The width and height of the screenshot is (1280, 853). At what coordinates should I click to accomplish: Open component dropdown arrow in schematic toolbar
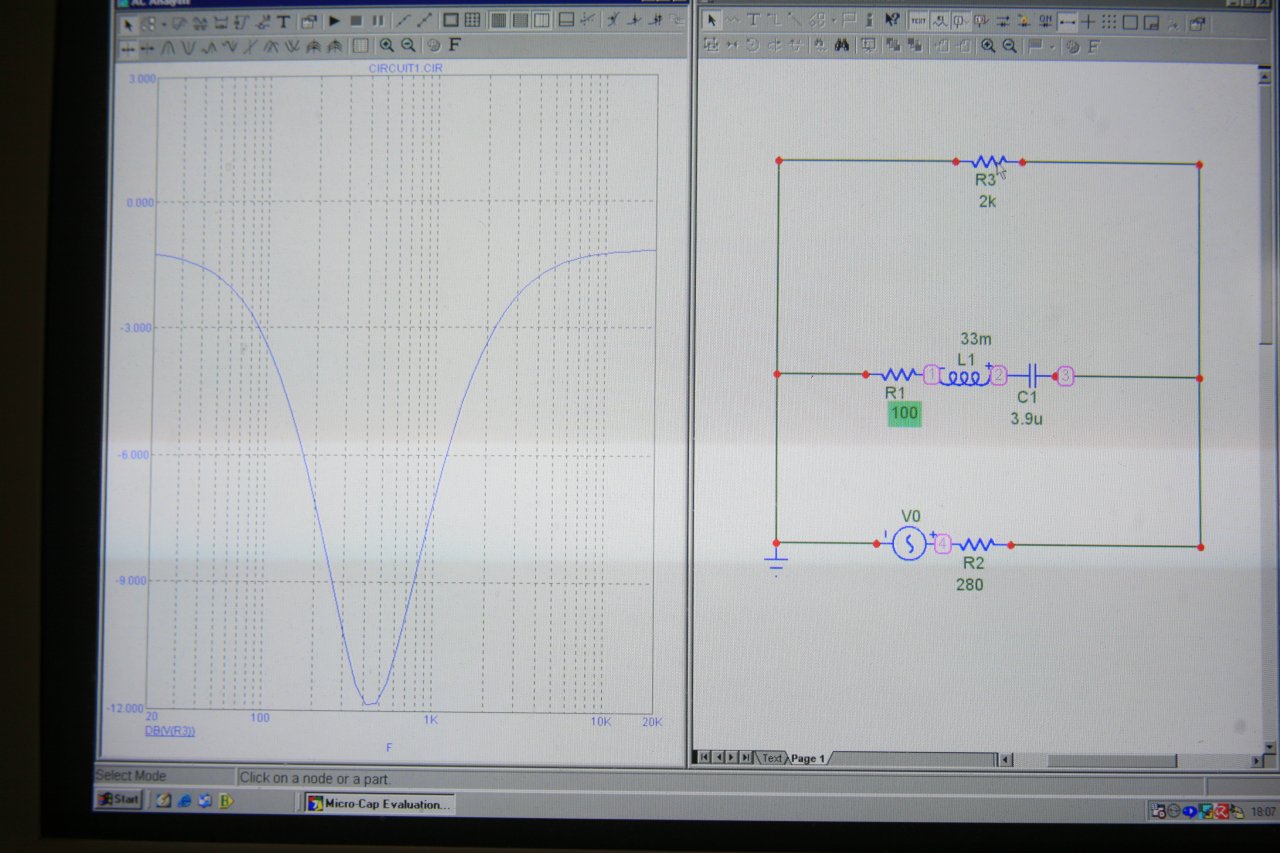click(834, 20)
